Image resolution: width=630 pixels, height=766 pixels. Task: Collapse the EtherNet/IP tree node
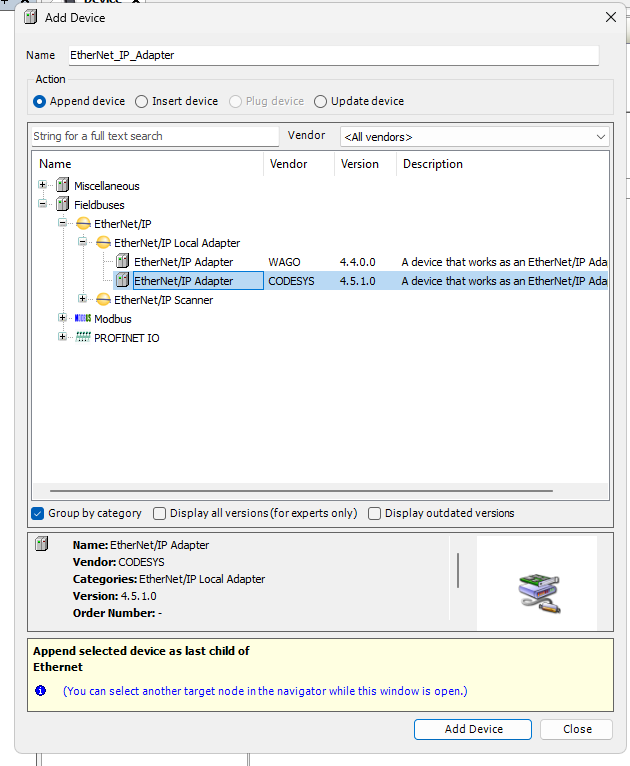tap(63, 223)
